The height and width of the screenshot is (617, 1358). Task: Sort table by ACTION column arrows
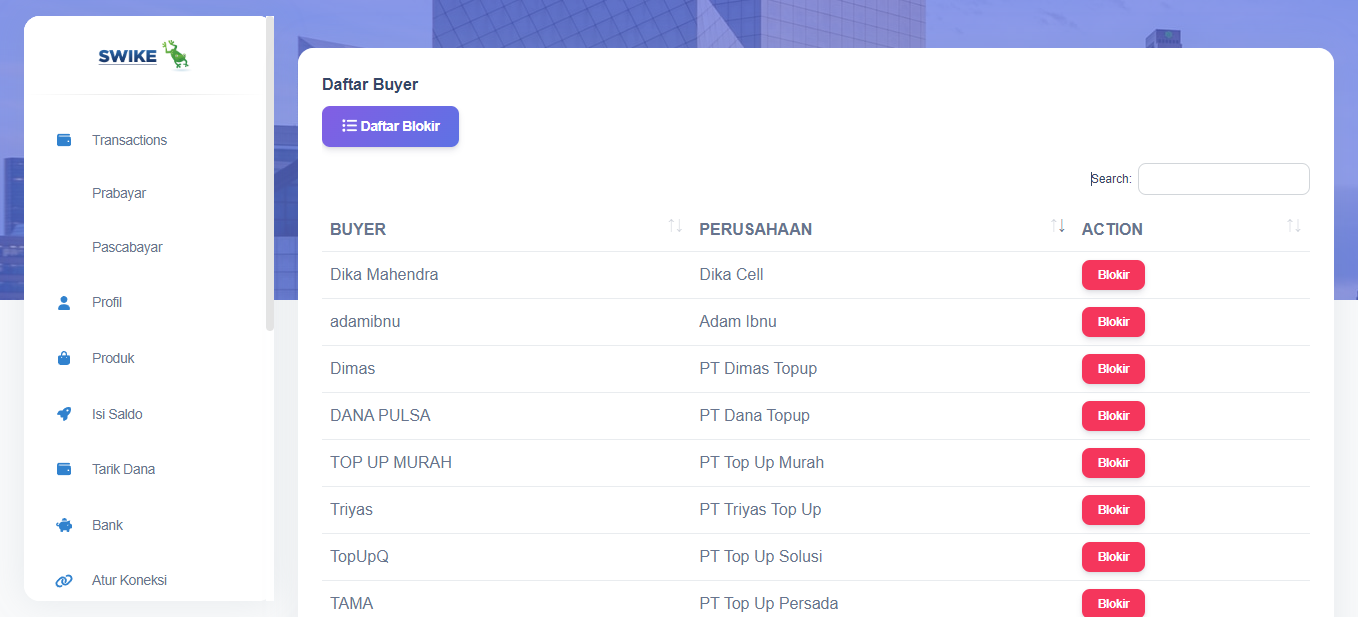(x=1294, y=227)
